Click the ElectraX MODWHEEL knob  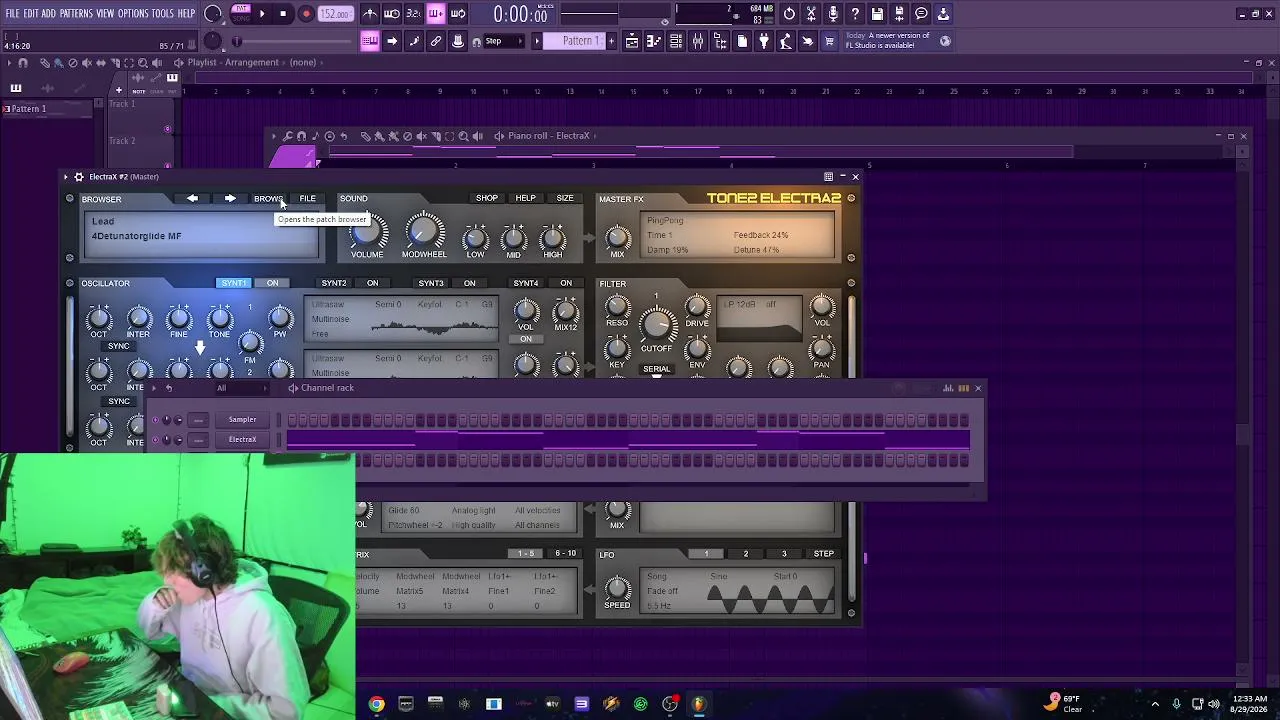(x=424, y=231)
